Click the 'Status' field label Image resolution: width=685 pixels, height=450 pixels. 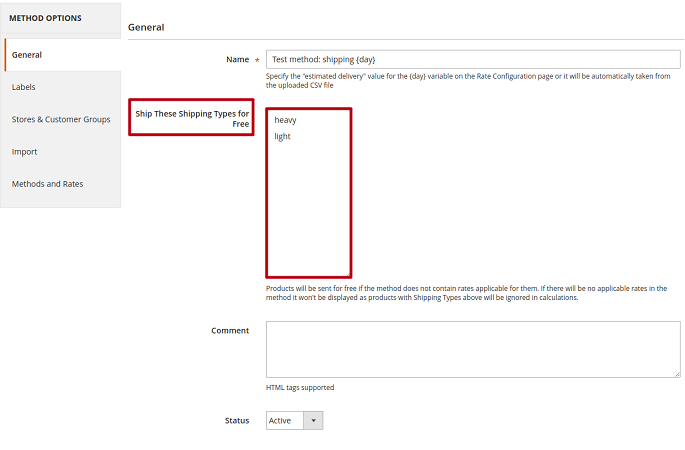236,421
